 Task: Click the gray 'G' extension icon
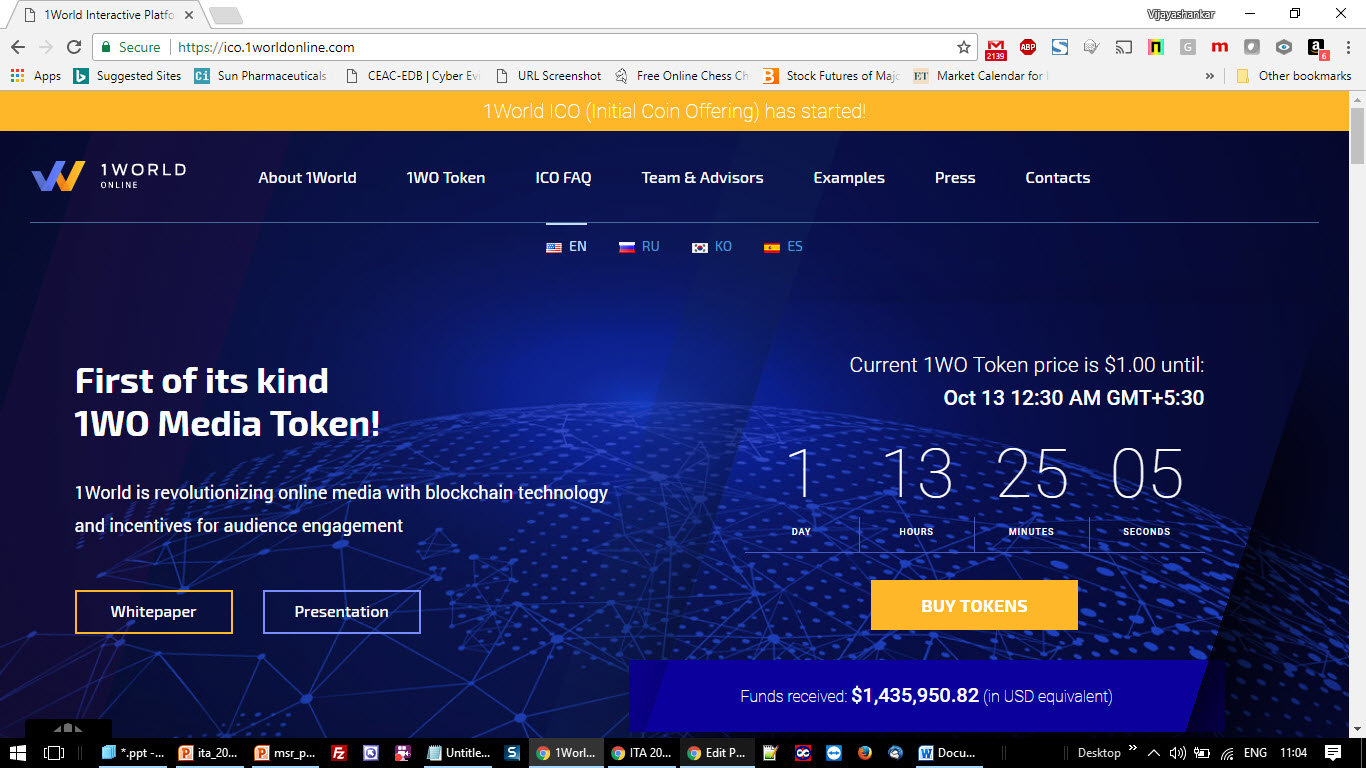point(1188,47)
